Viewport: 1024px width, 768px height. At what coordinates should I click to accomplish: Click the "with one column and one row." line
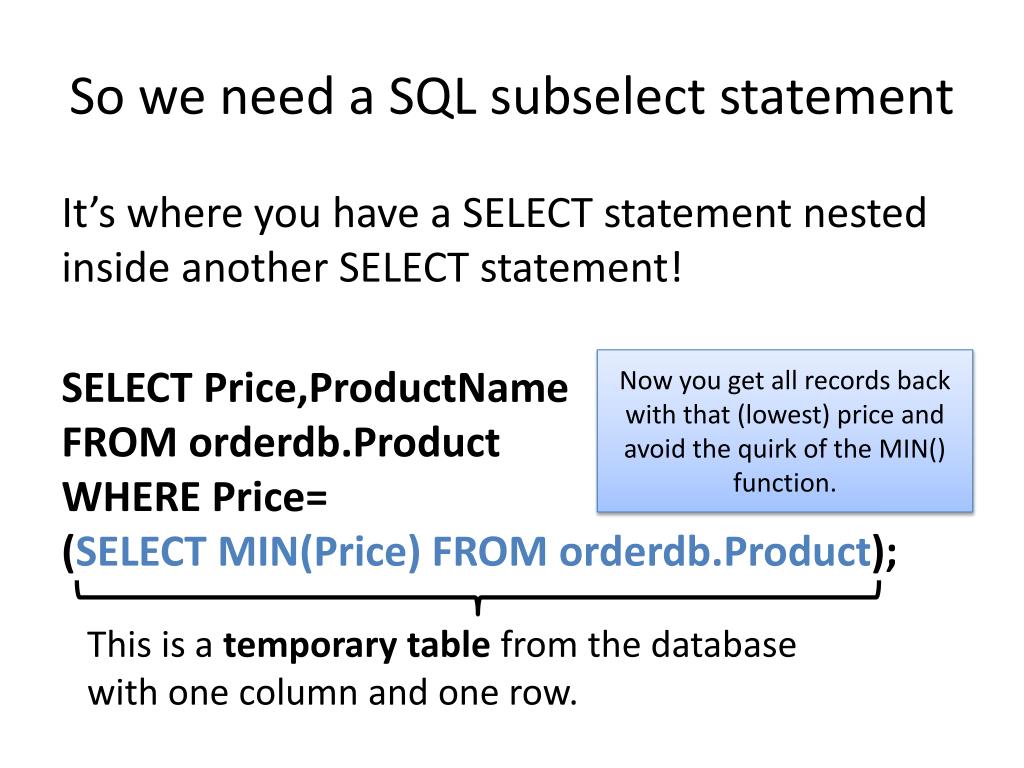tap(333, 692)
